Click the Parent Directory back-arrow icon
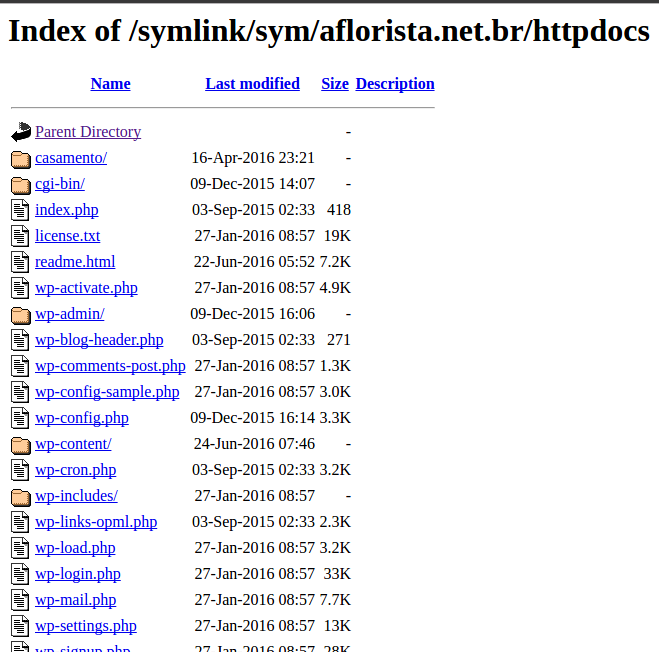Image resolution: width=659 pixels, height=652 pixels. (21, 132)
